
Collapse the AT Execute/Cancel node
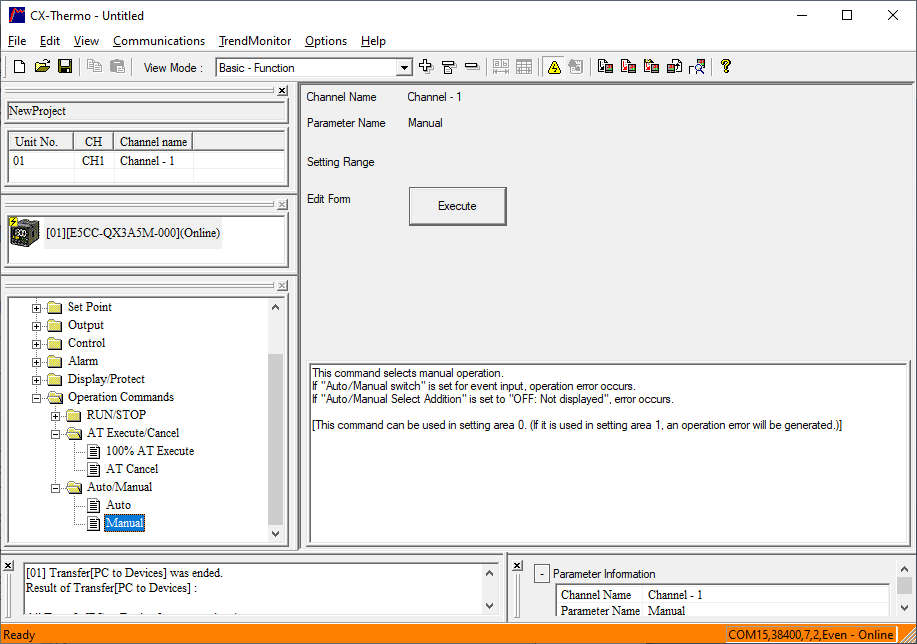[55, 435]
